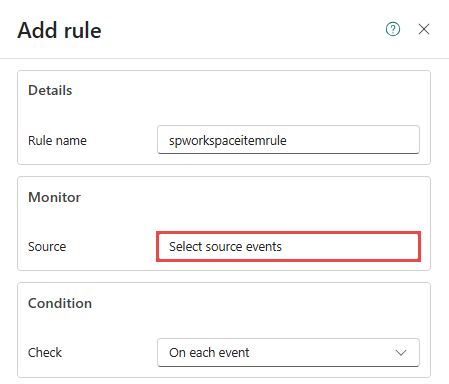Click blank header area beside help icon
The image size is (449, 384).
[243, 29]
